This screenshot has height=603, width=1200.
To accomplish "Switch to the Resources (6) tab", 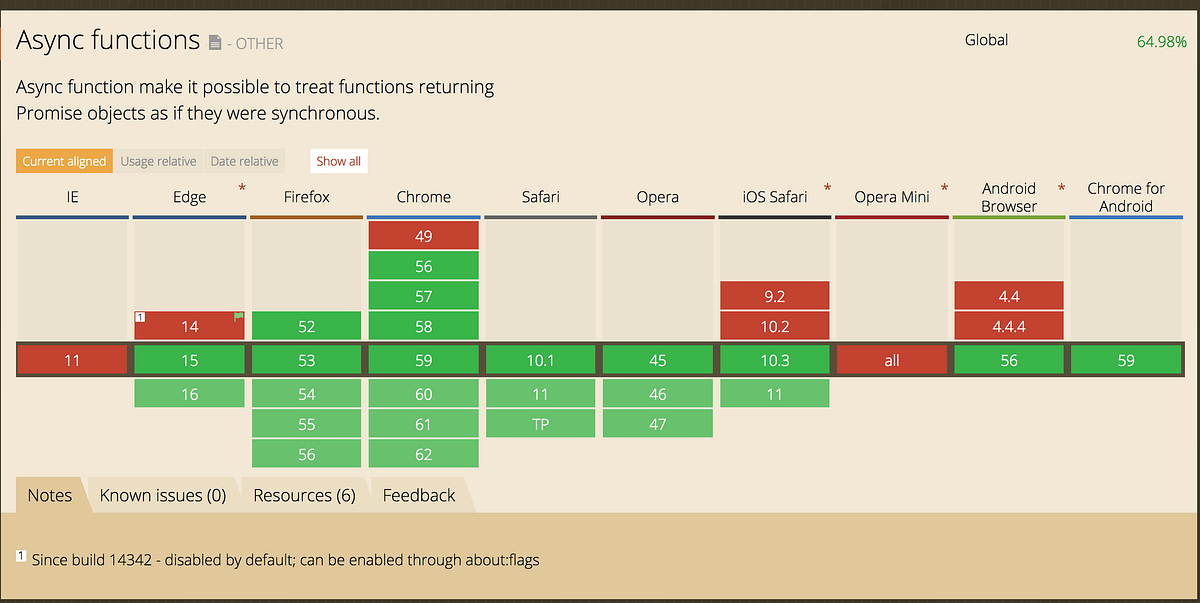I will 305,494.
